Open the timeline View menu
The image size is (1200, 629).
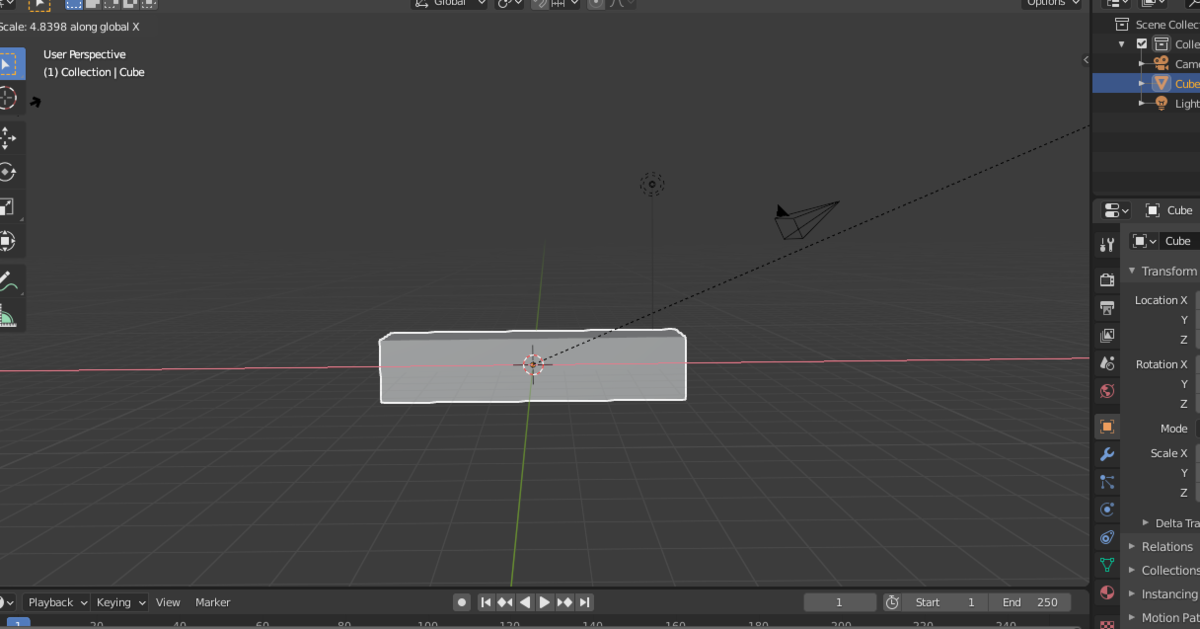coord(168,602)
